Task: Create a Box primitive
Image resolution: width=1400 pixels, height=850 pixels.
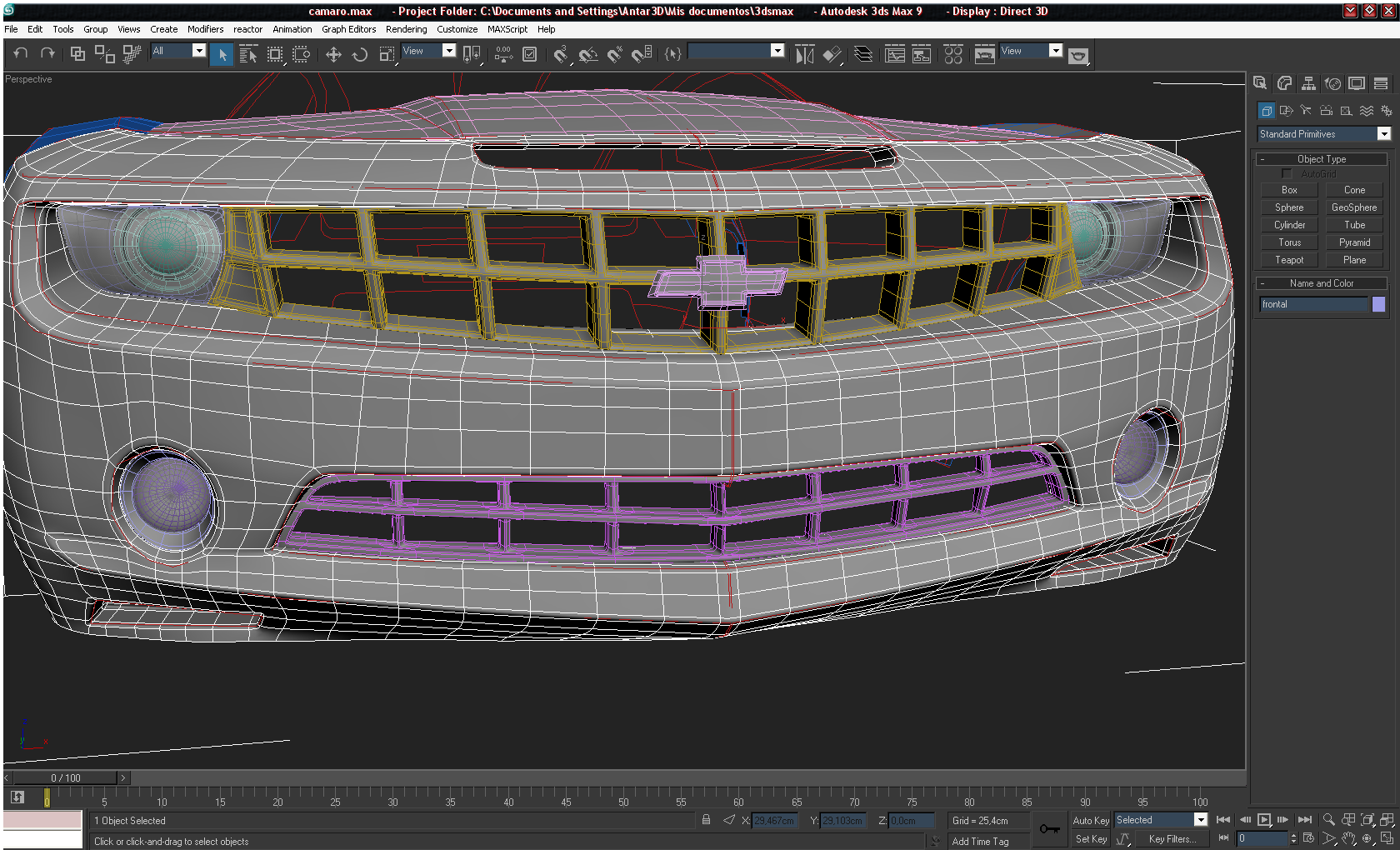Action: point(1289,190)
